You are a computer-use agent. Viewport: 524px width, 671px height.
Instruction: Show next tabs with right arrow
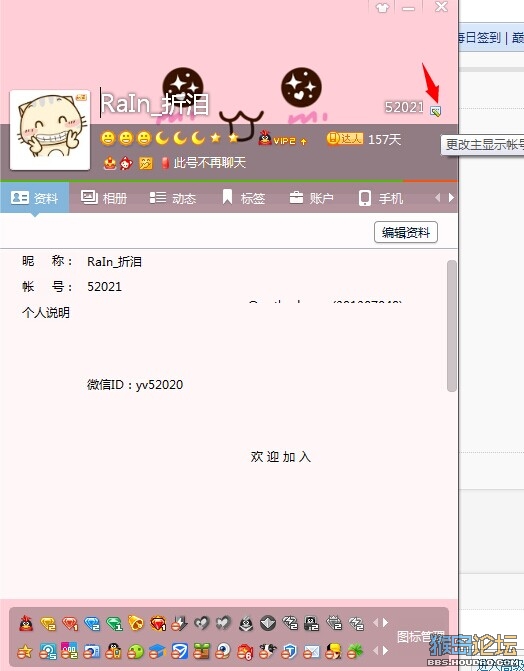click(451, 198)
